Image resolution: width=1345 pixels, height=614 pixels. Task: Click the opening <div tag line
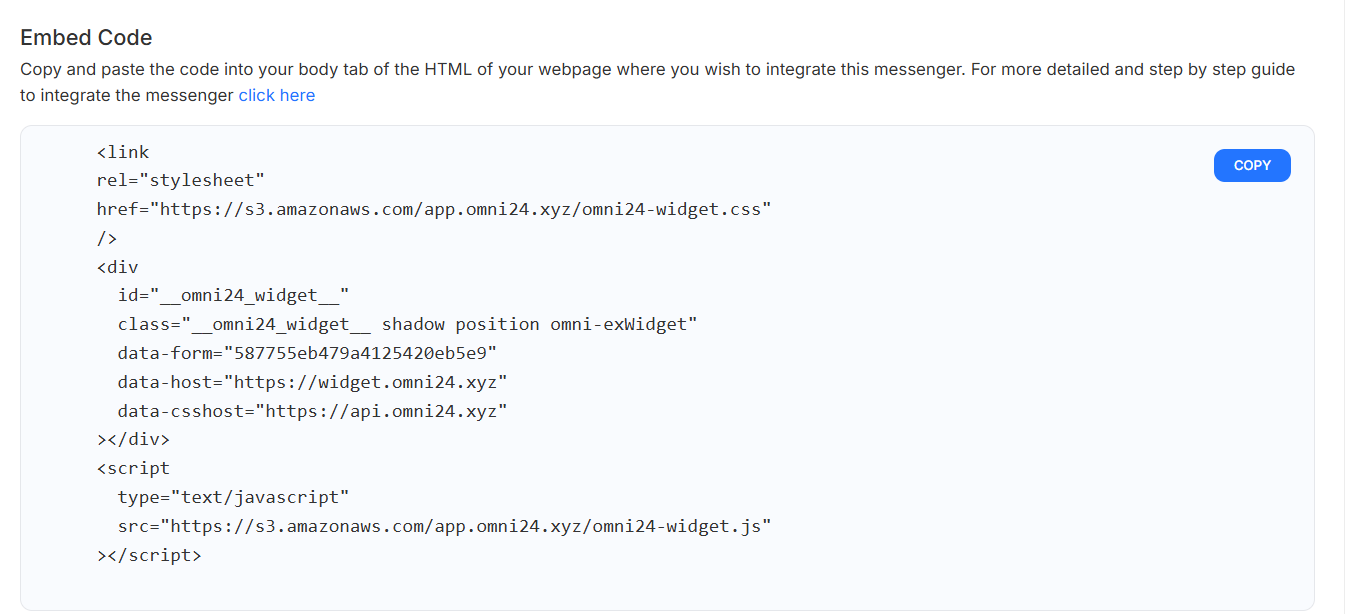tap(118, 267)
